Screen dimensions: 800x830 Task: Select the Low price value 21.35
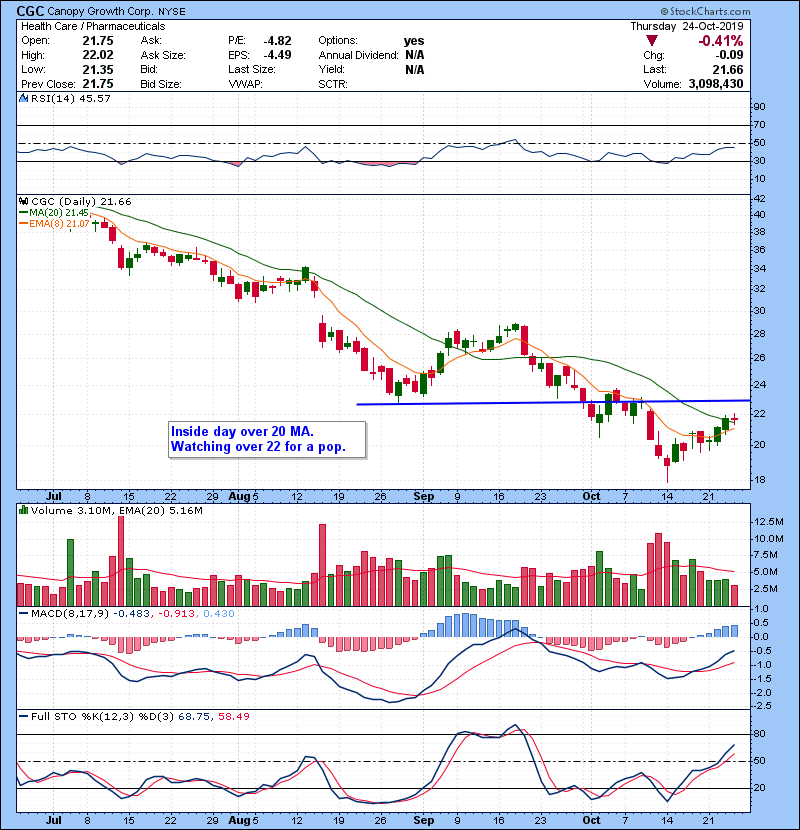pos(98,69)
